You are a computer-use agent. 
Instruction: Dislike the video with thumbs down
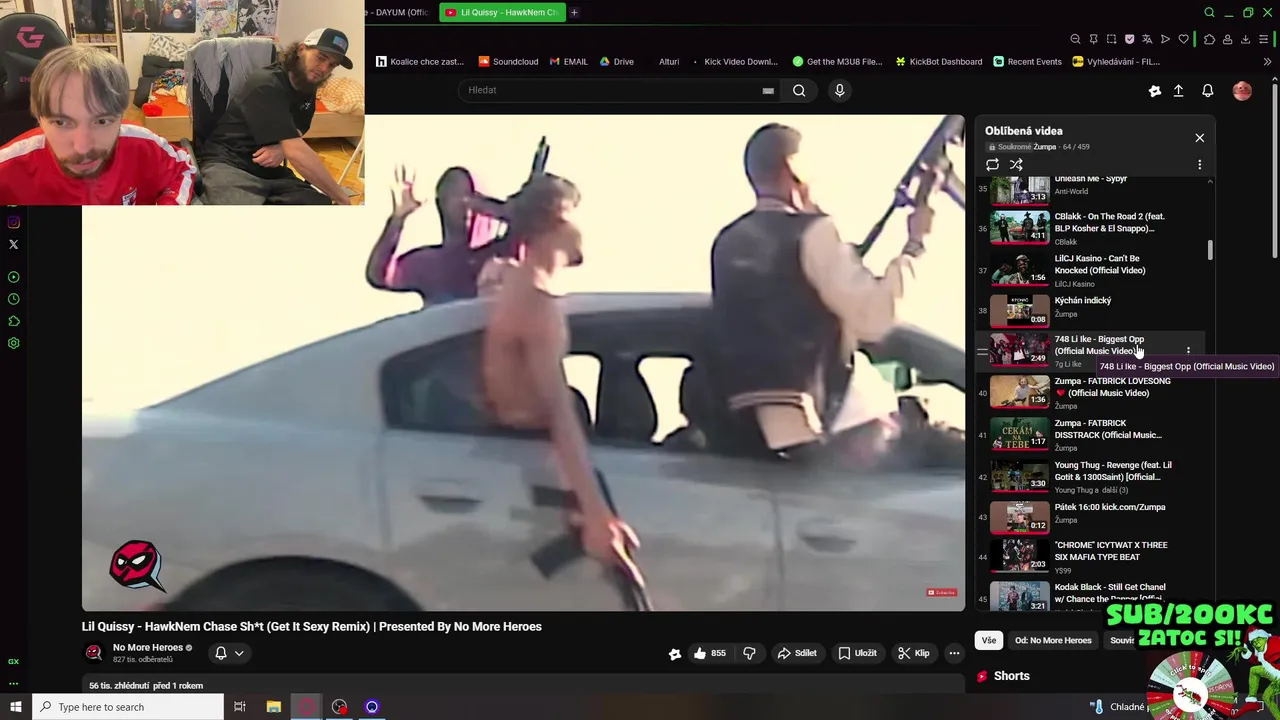(x=749, y=653)
